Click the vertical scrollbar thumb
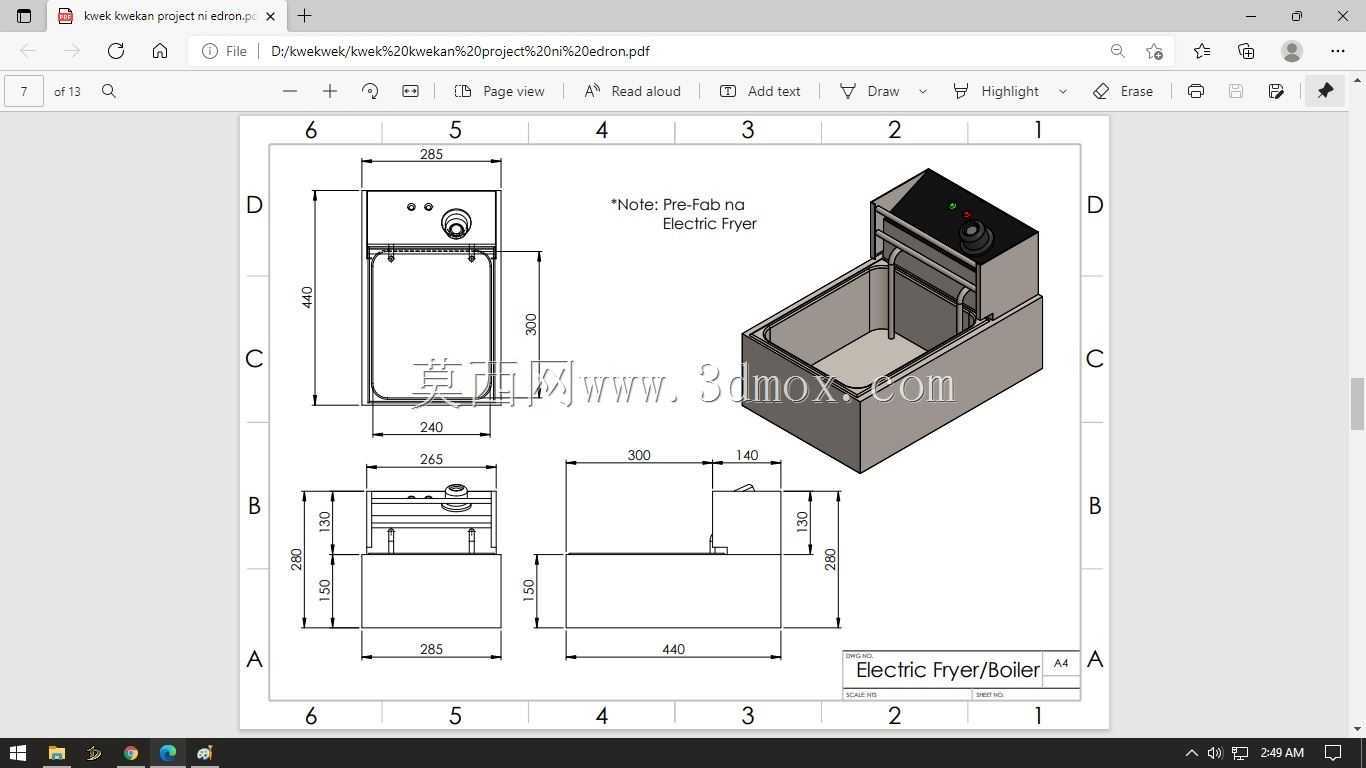 pos(1357,404)
